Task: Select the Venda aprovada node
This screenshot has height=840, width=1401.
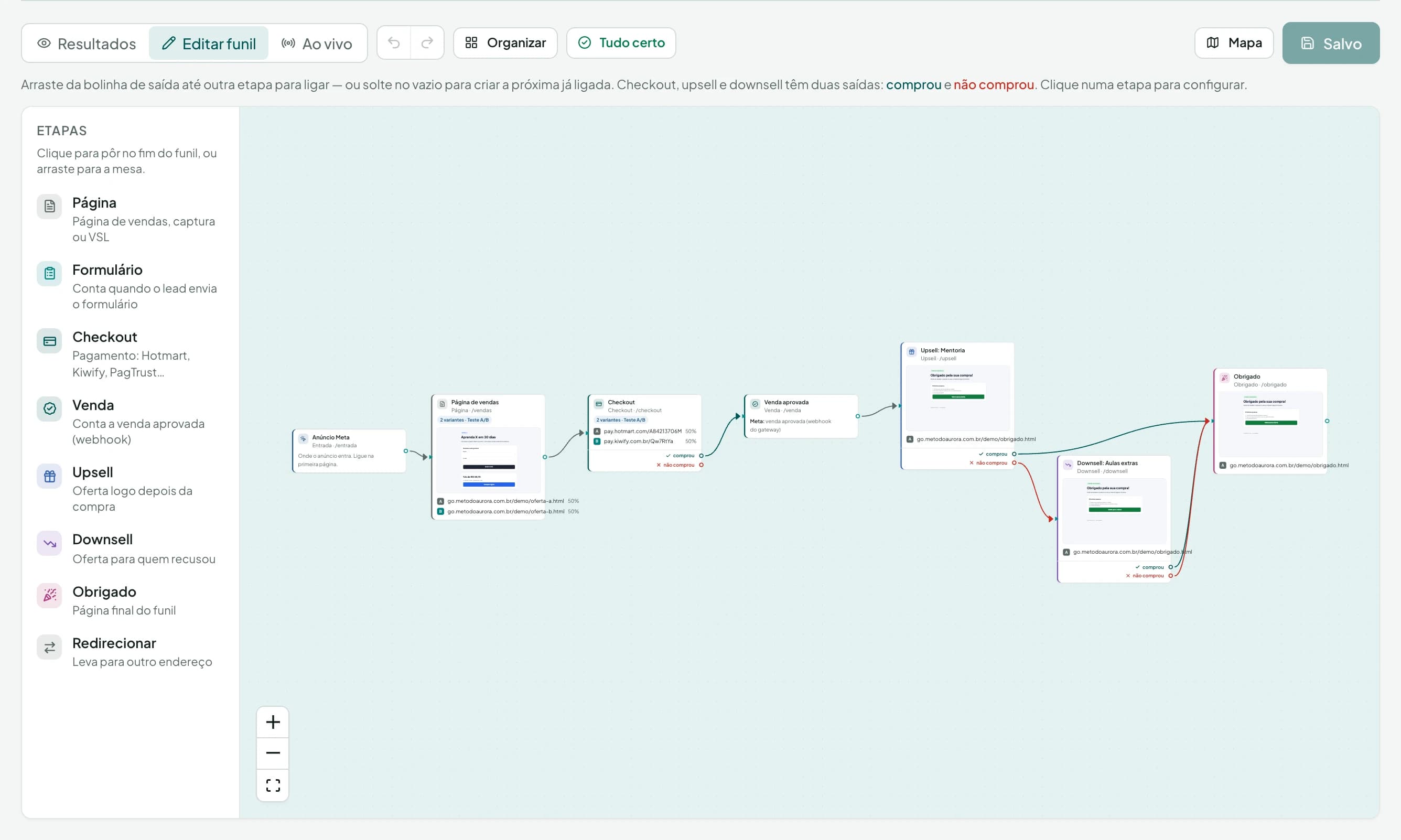Action: point(801,416)
